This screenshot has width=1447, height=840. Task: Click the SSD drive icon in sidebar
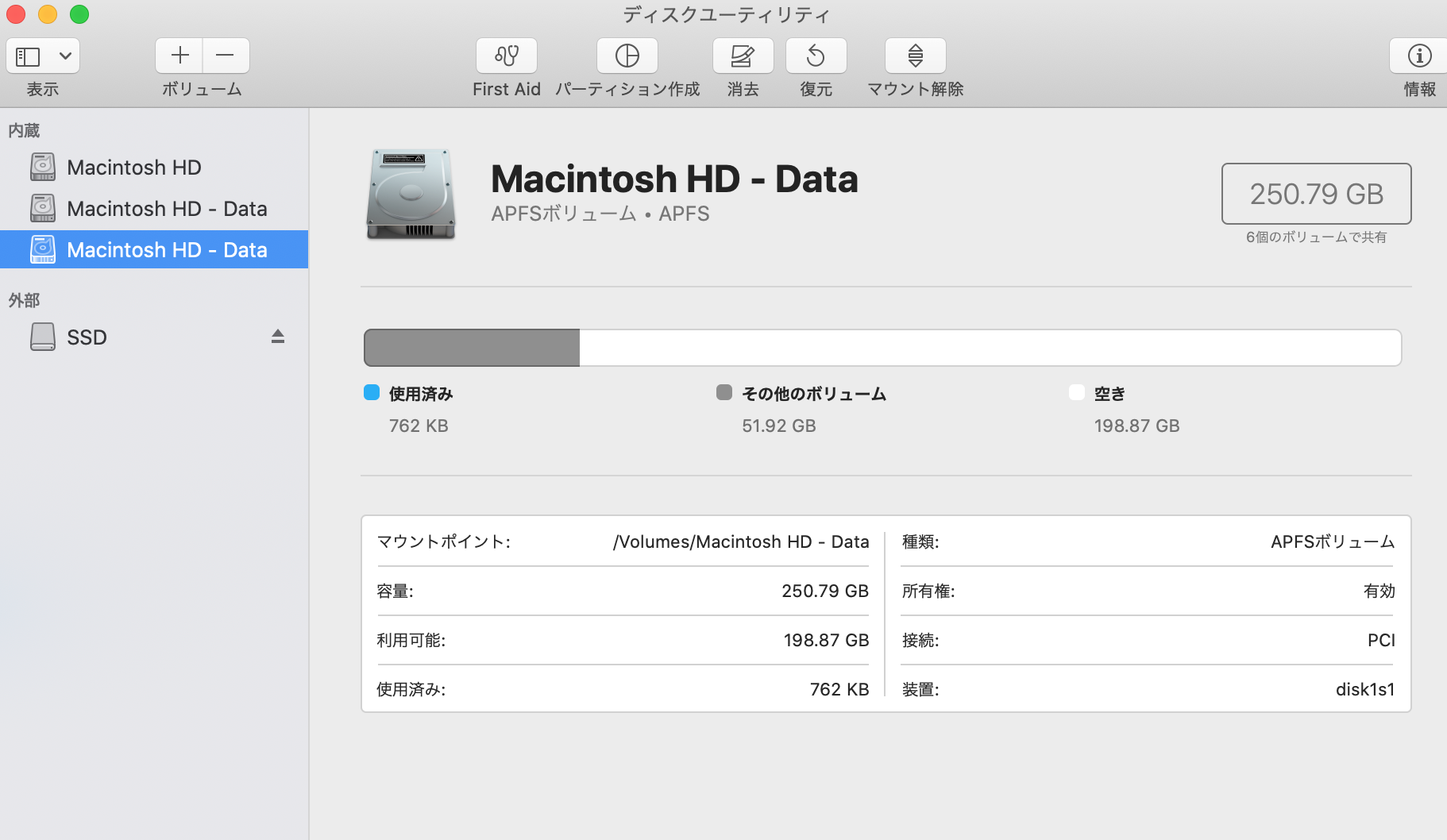(43, 337)
